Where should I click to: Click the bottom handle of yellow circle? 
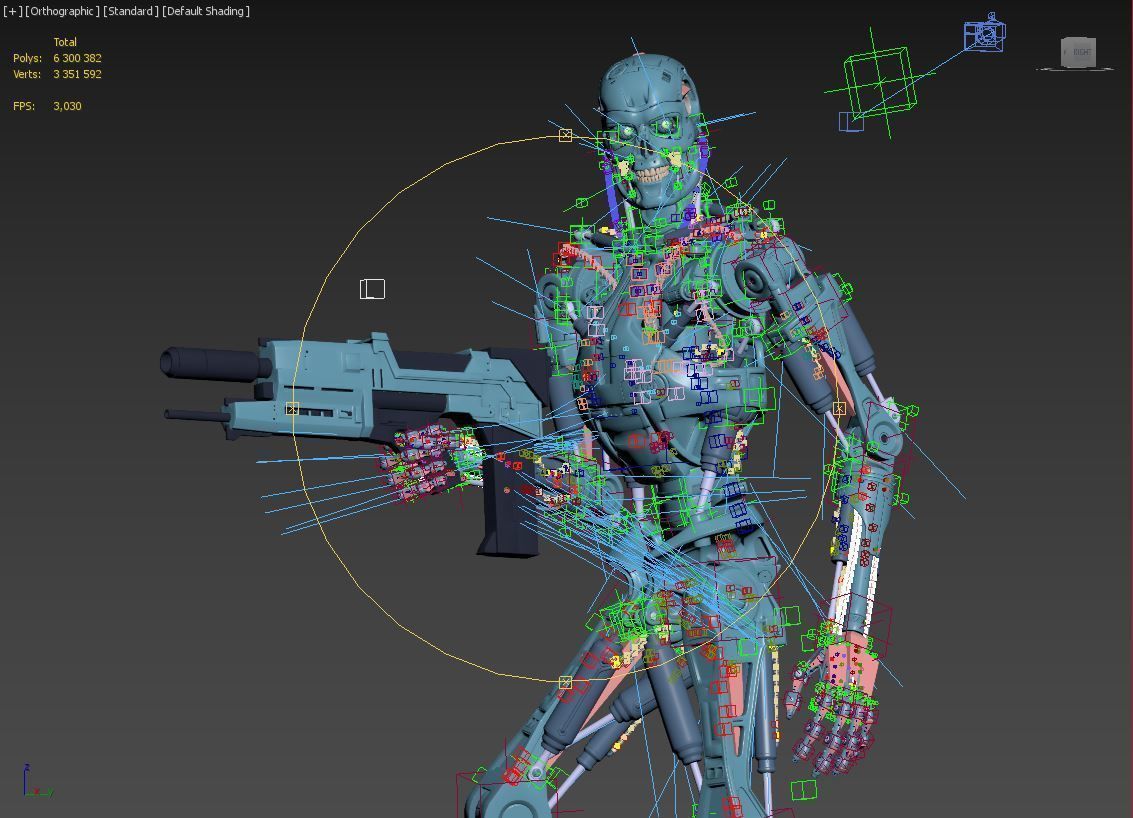[x=565, y=681]
